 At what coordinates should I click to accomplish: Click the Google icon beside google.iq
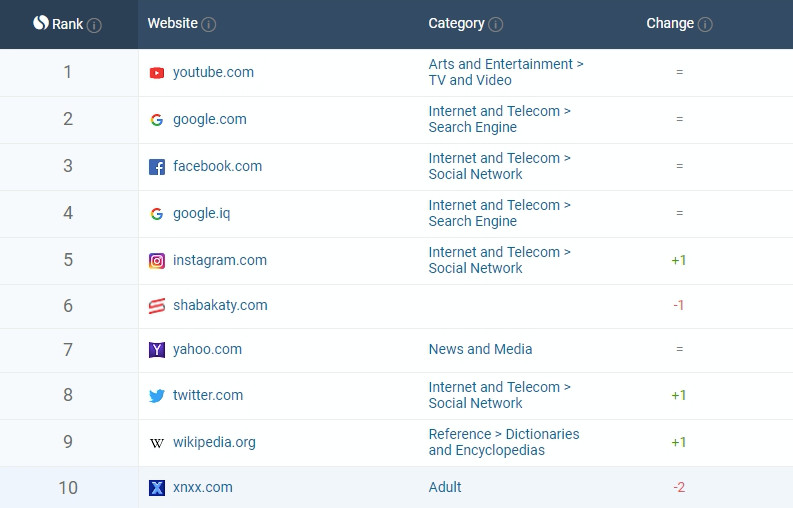(156, 214)
